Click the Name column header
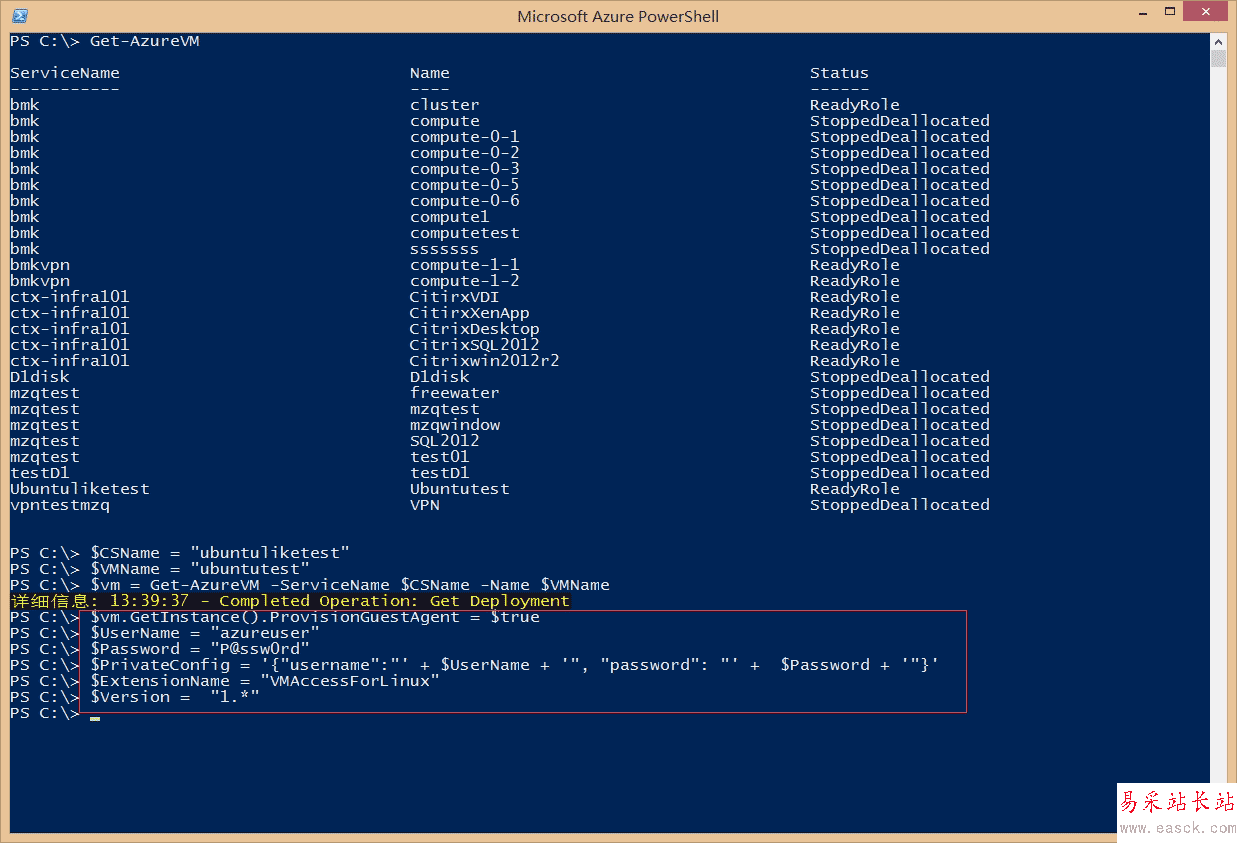This screenshot has width=1237, height=843. [429, 73]
